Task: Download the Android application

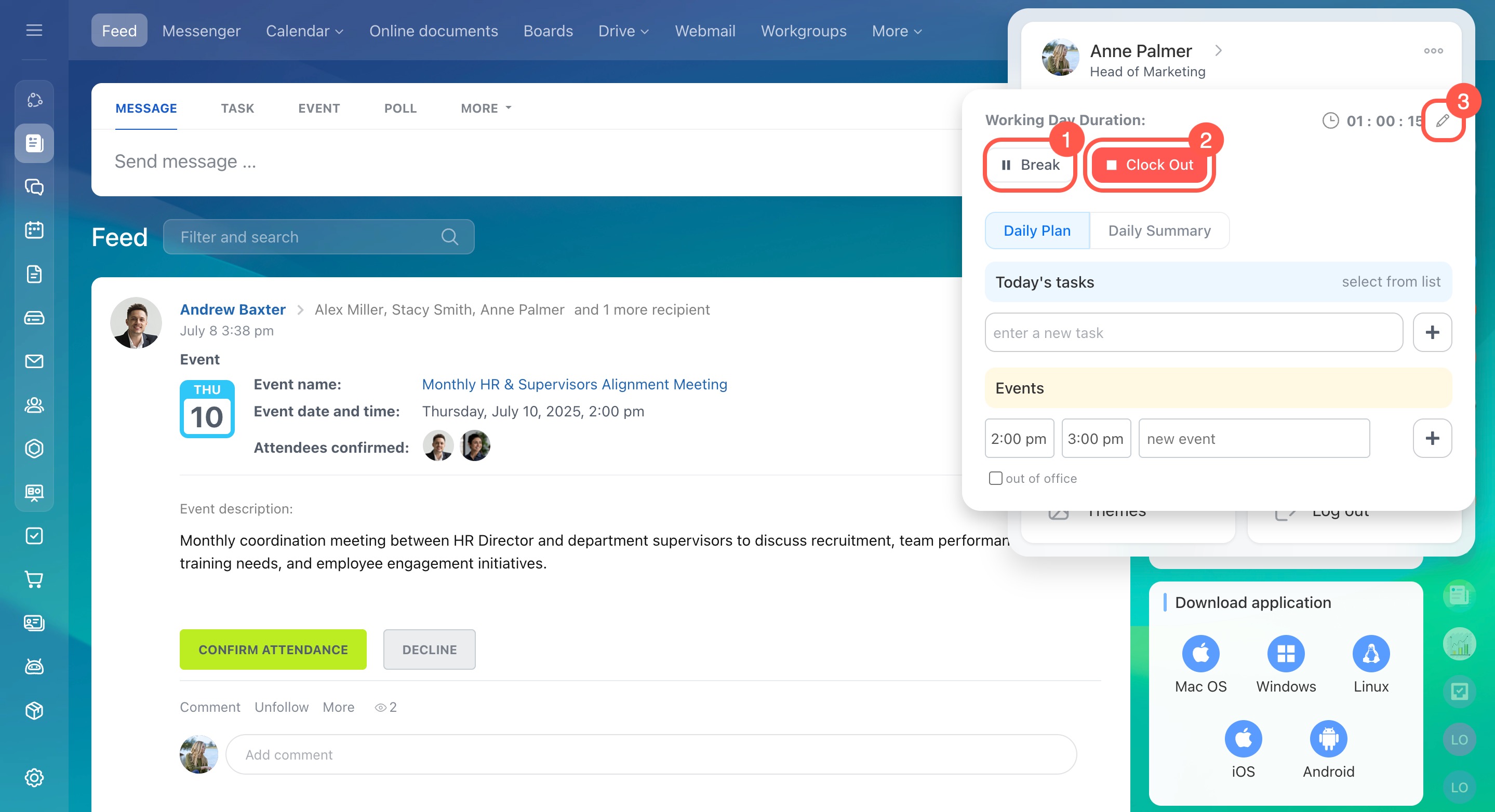Action: (1328, 739)
